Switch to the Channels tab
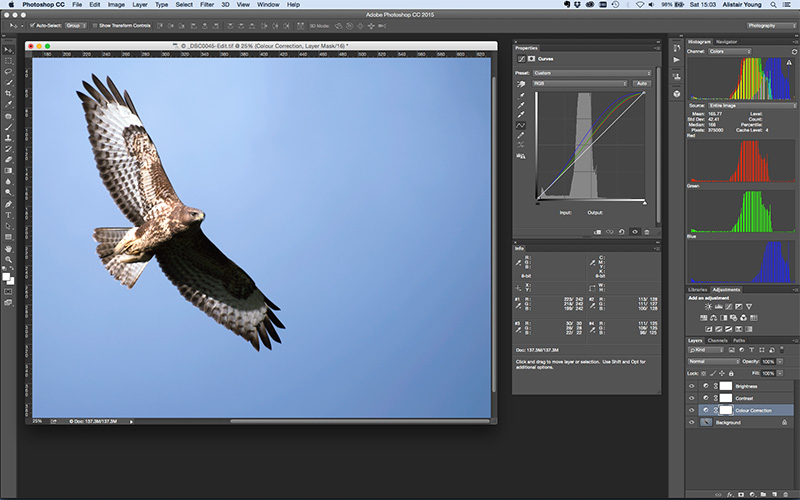800x500 pixels. 717,340
